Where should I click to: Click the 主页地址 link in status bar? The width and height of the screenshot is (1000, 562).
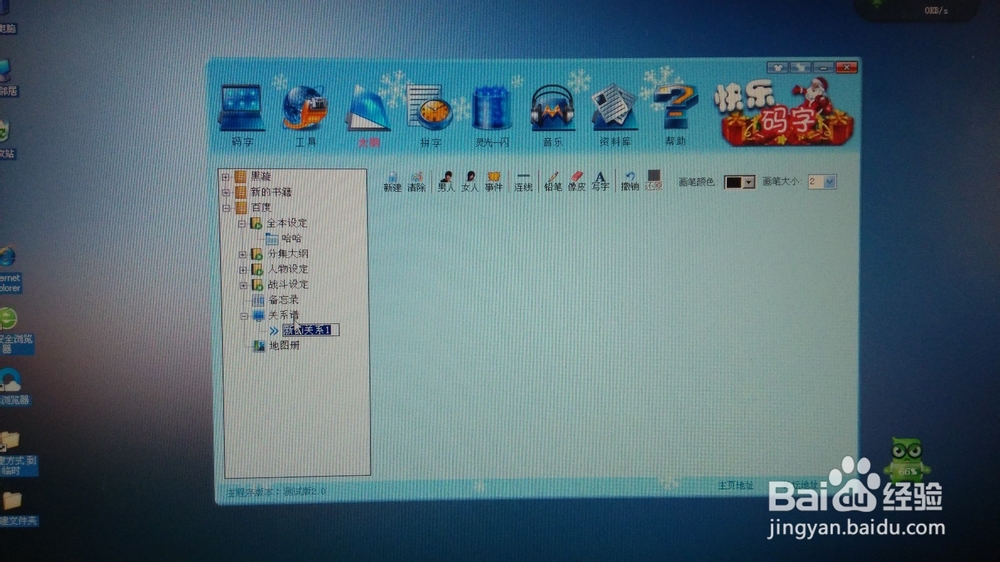735,485
